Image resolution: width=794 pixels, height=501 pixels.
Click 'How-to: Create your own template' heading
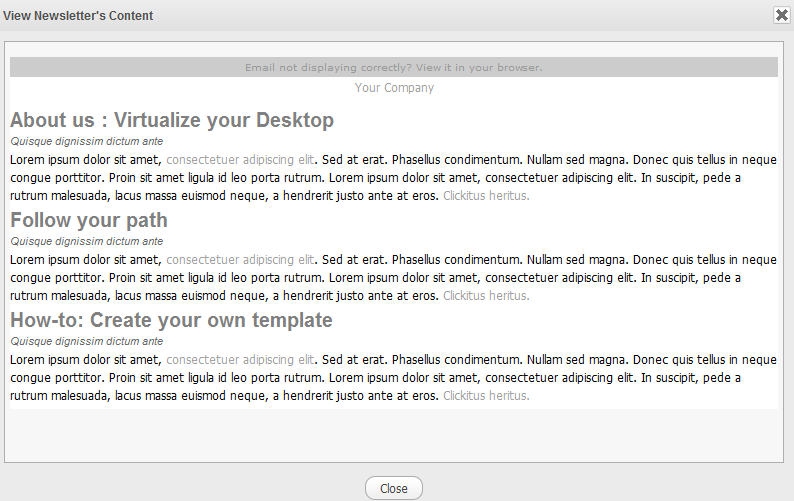click(x=171, y=320)
